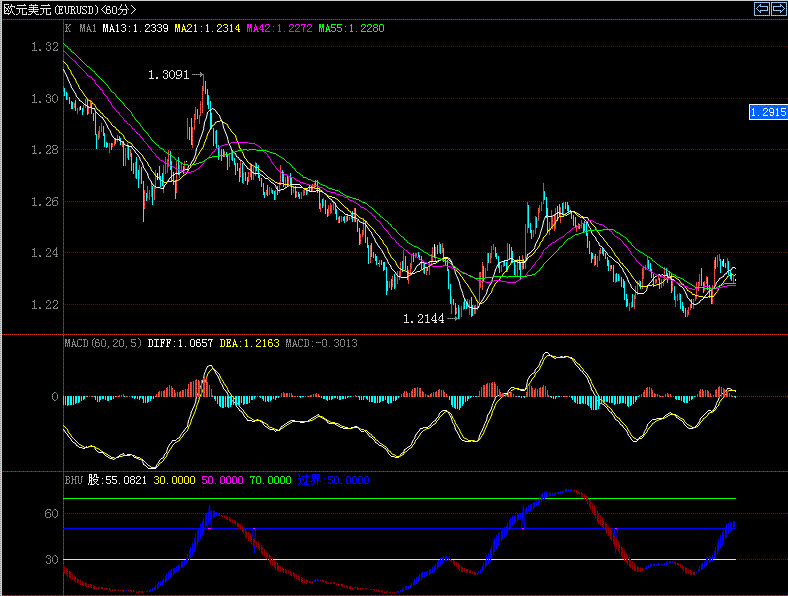Select the blue 1.2915 current price tag

[x=767, y=113]
